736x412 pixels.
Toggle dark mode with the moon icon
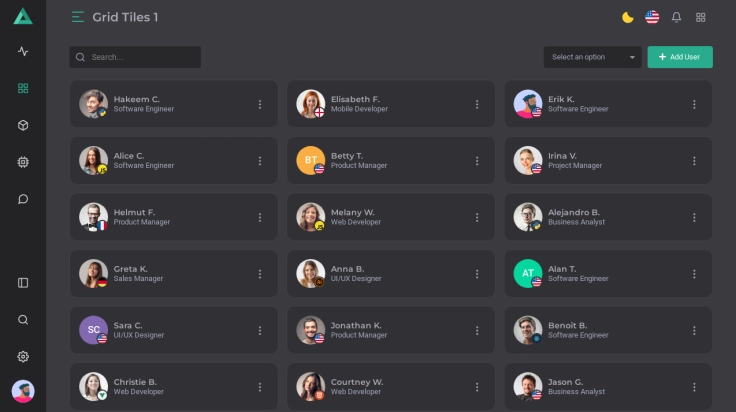[628, 17]
